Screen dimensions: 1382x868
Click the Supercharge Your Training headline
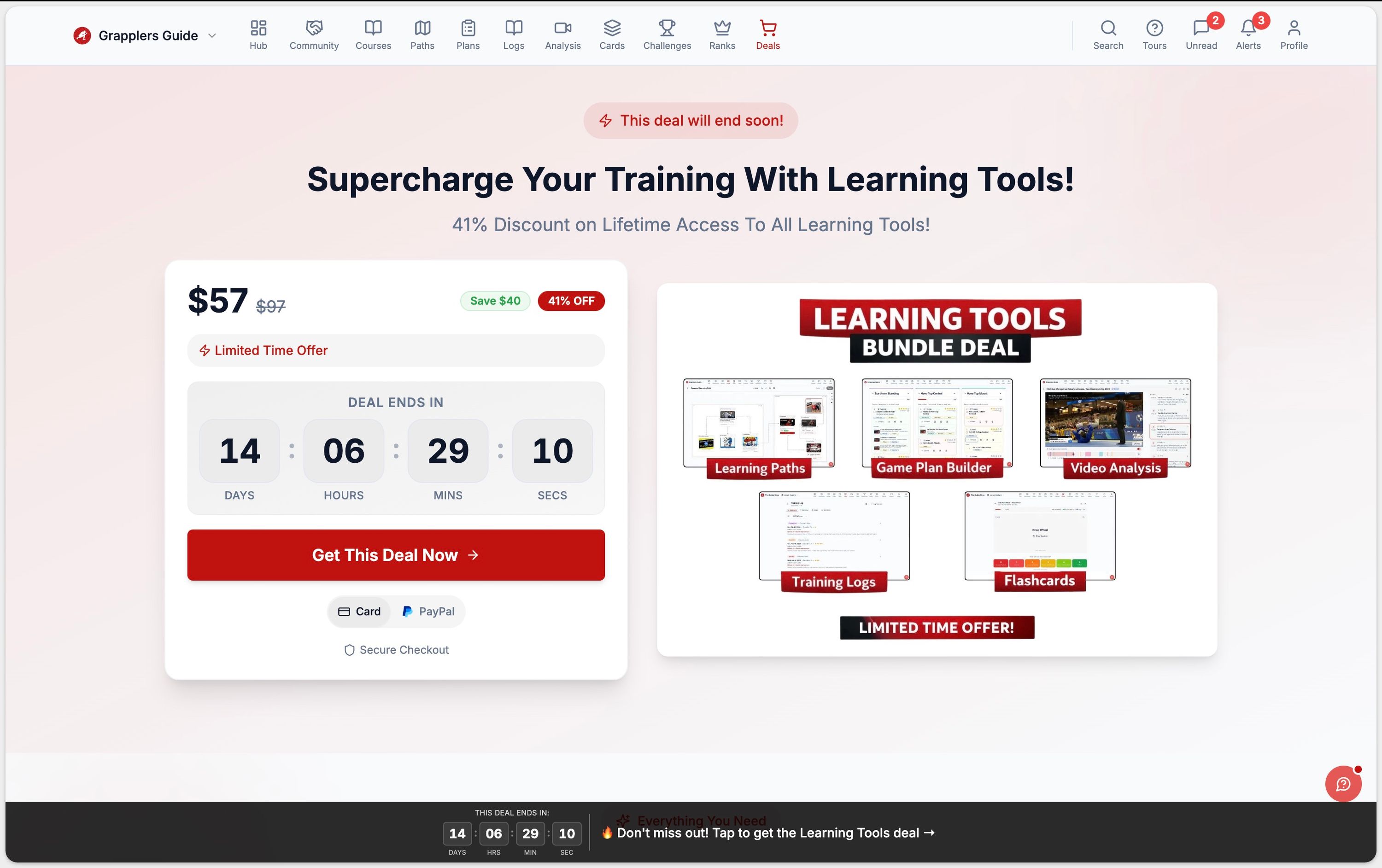click(691, 180)
